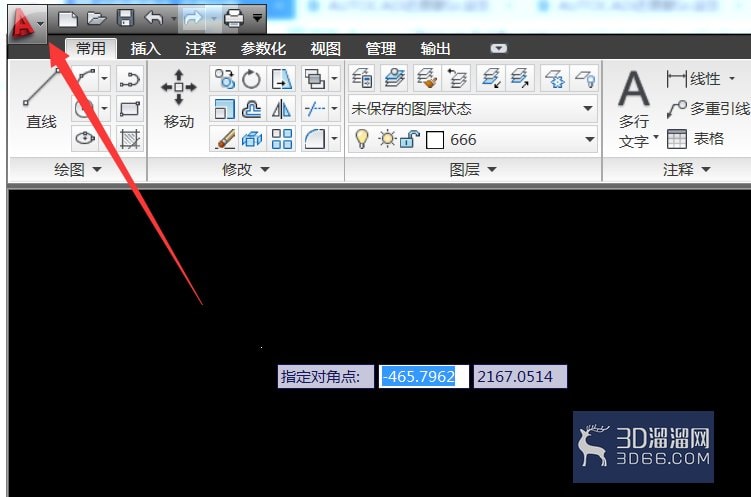Viewport: 751px width, 497px height.
Task: Click the white color swatch of layer 666
Action: [435, 140]
